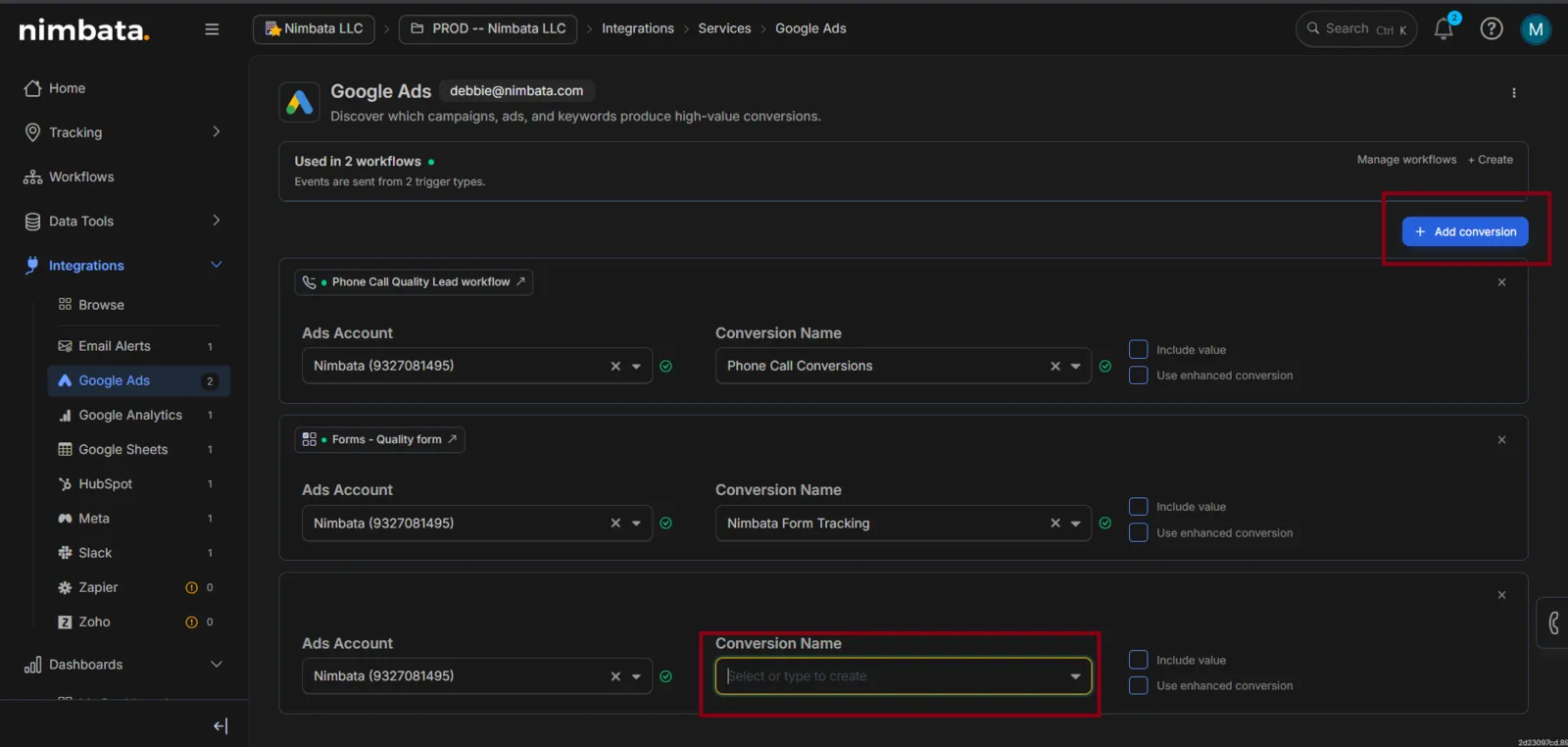Open the user avatar M menu
The width and height of the screenshot is (1568, 747).
click(x=1536, y=29)
